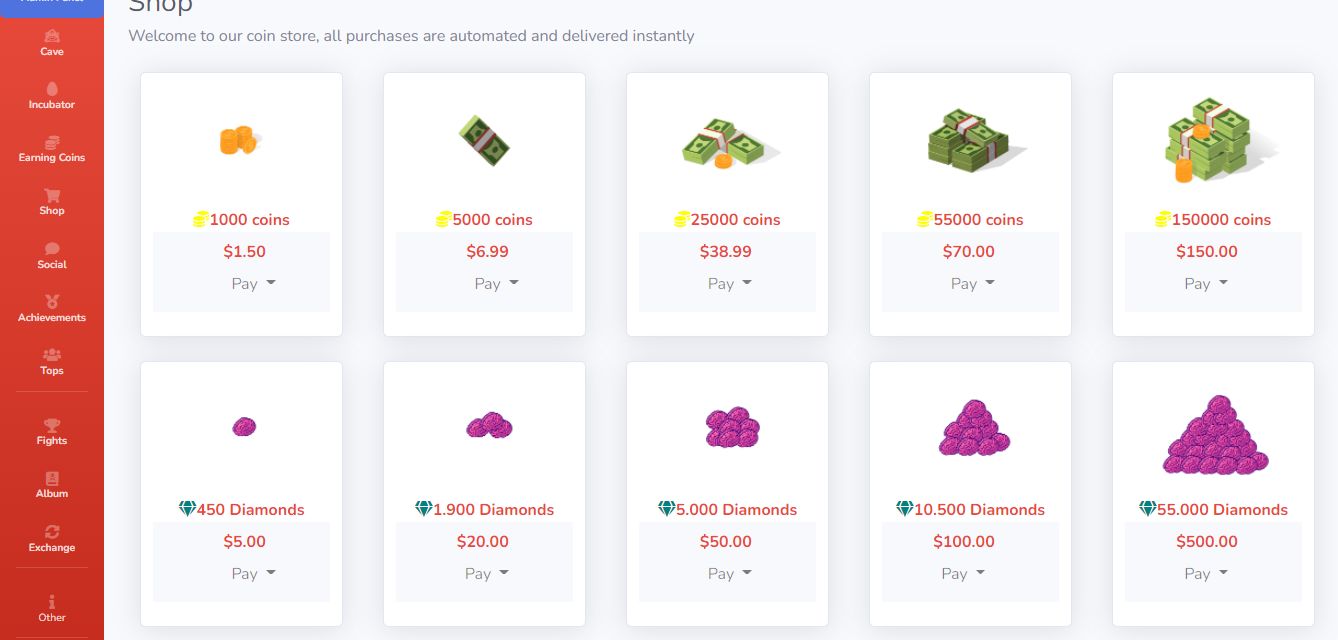Click the Fights trophy icon

tap(52, 425)
